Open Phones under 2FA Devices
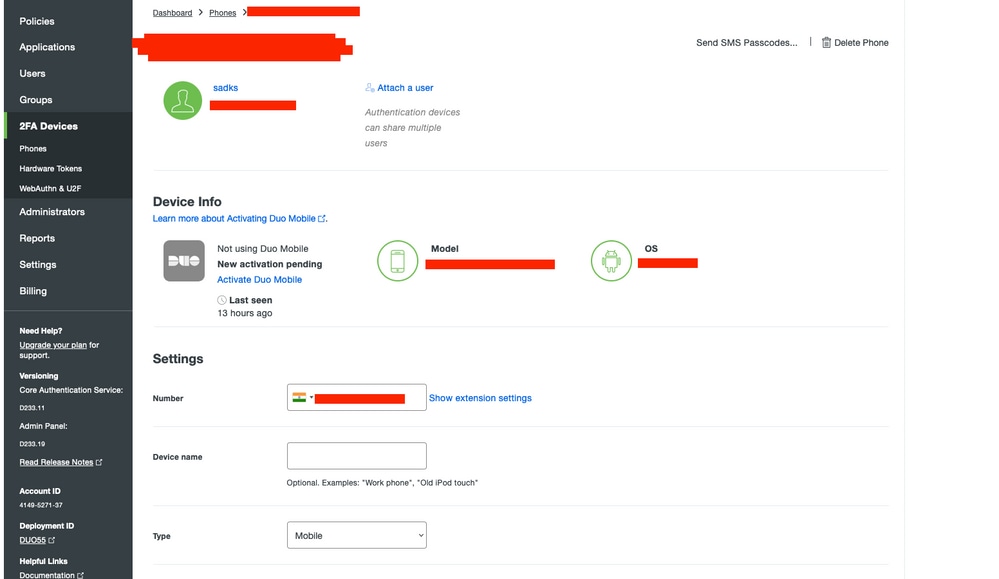The height and width of the screenshot is (579, 999). [x=32, y=148]
